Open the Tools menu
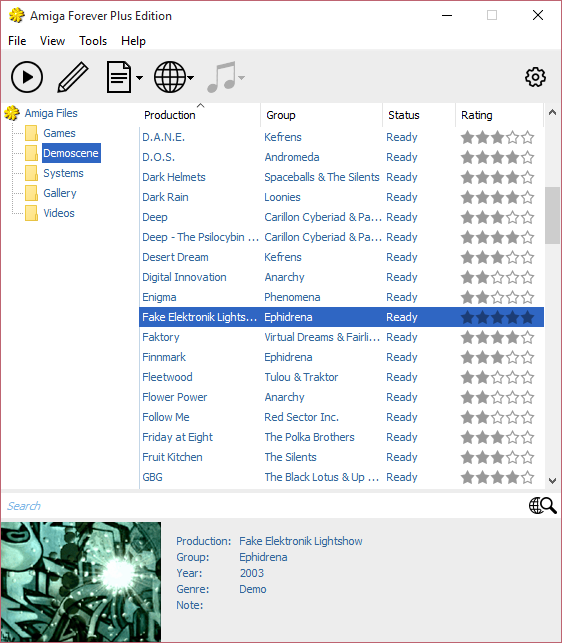 tap(93, 41)
